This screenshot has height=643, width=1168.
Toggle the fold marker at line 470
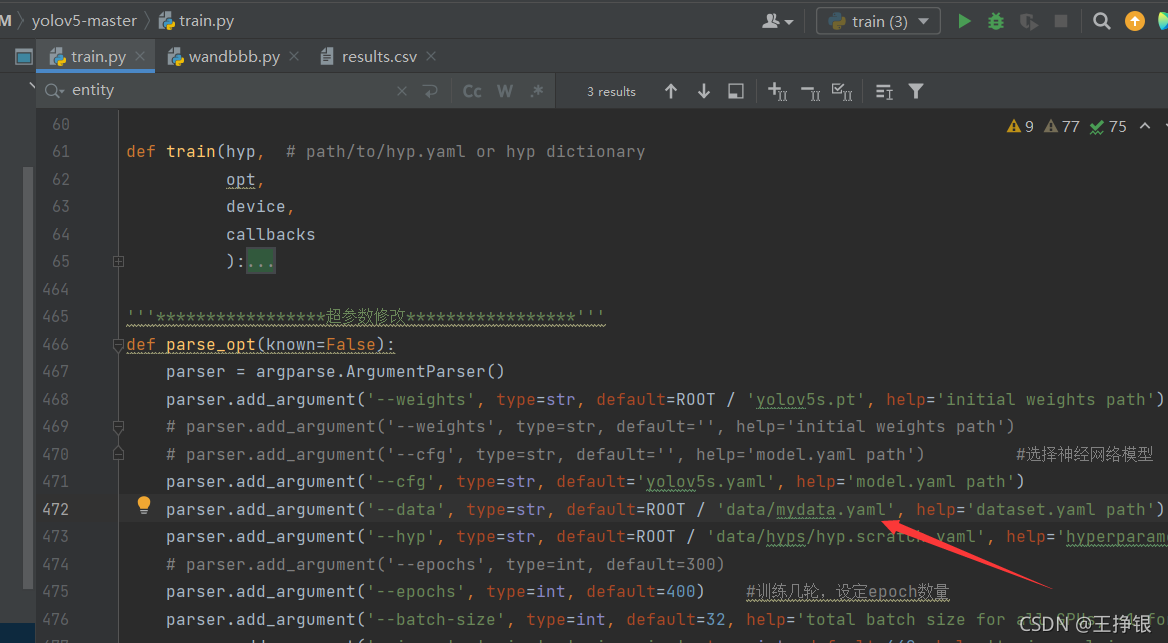click(118, 454)
